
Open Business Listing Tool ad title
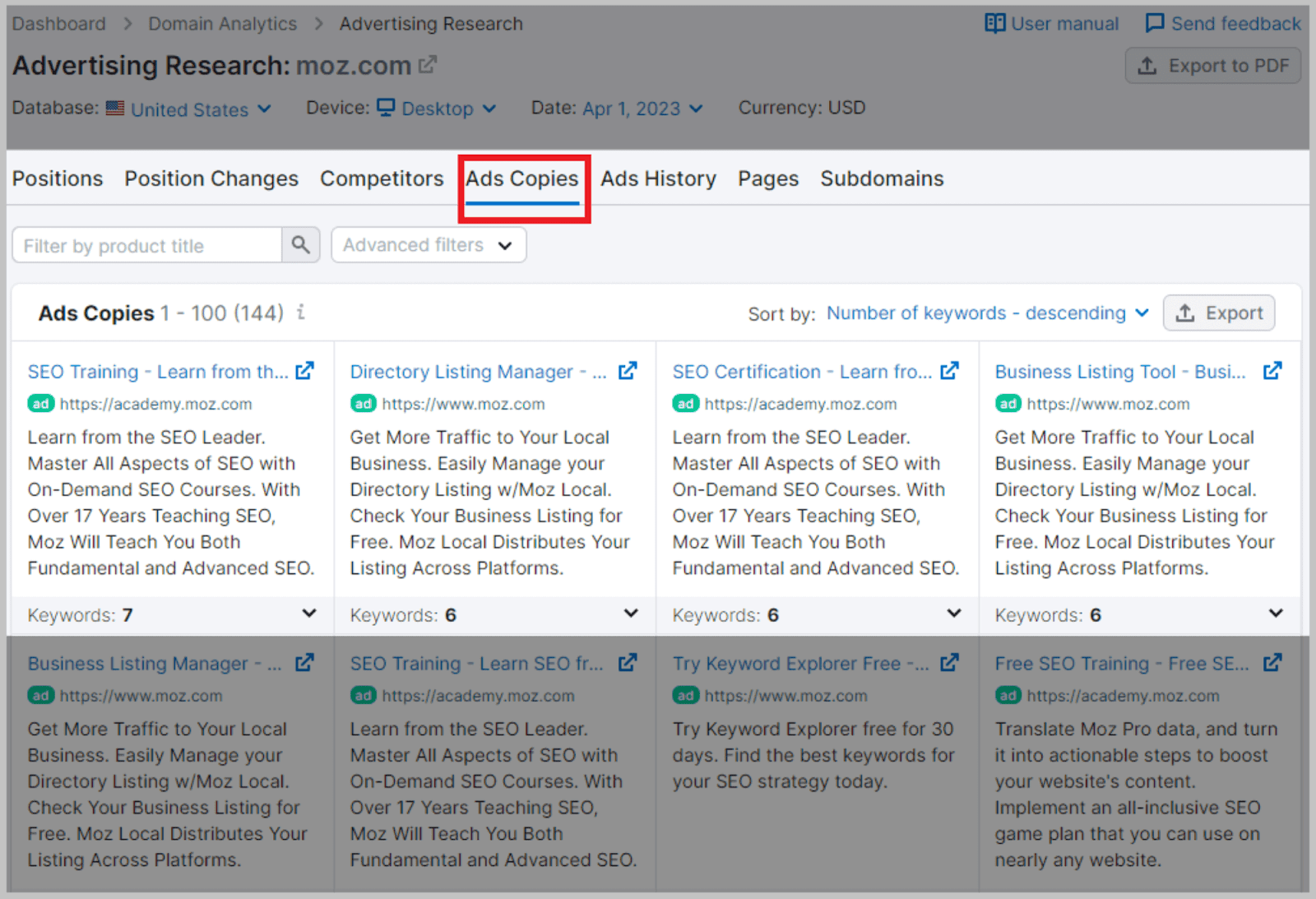pyautogui.click(x=1120, y=372)
